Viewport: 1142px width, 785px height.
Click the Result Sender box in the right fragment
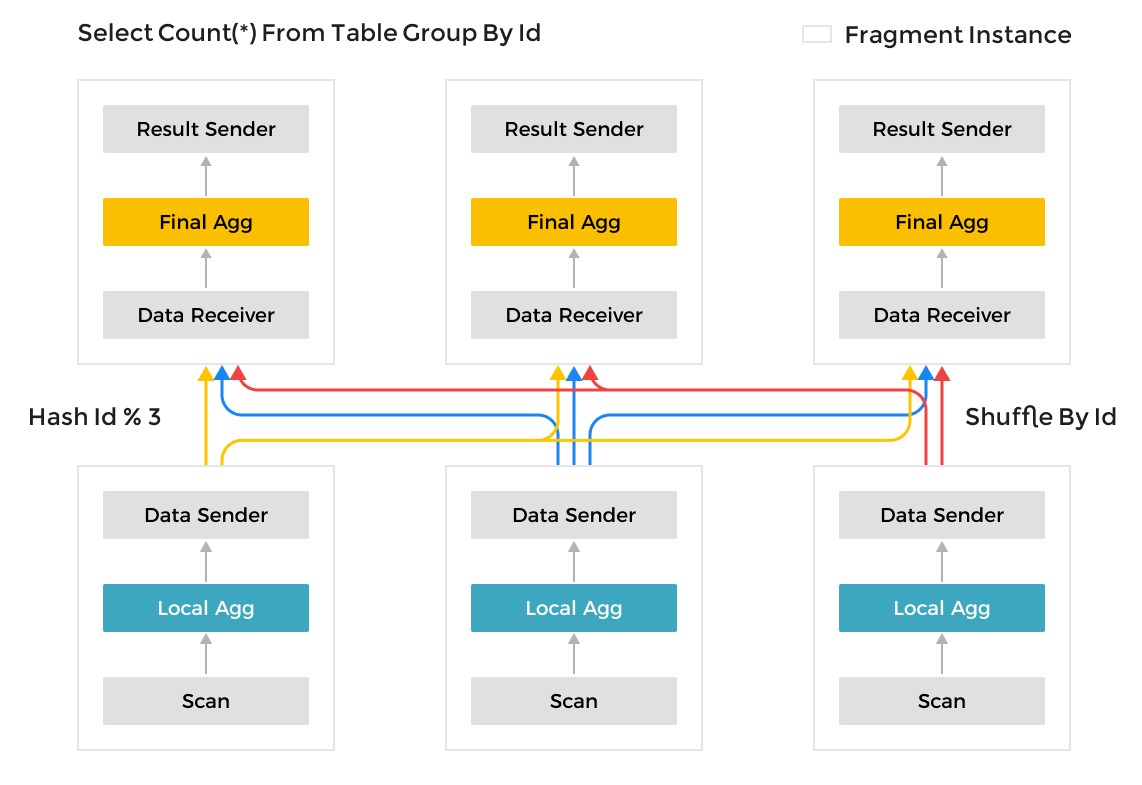pos(942,129)
